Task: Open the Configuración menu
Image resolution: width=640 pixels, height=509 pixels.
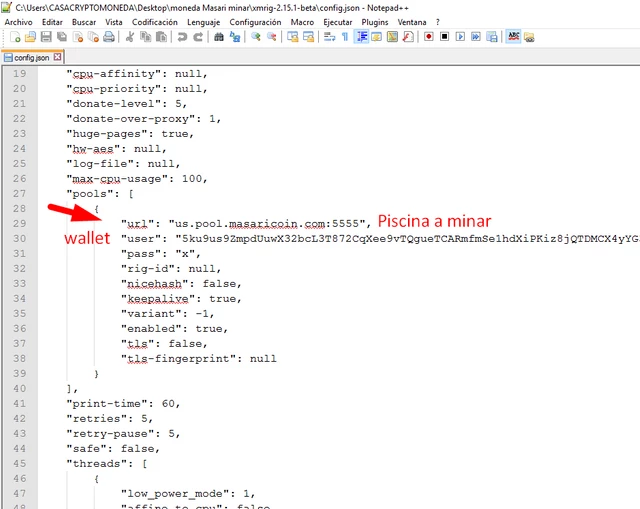Action: [255, 22]
